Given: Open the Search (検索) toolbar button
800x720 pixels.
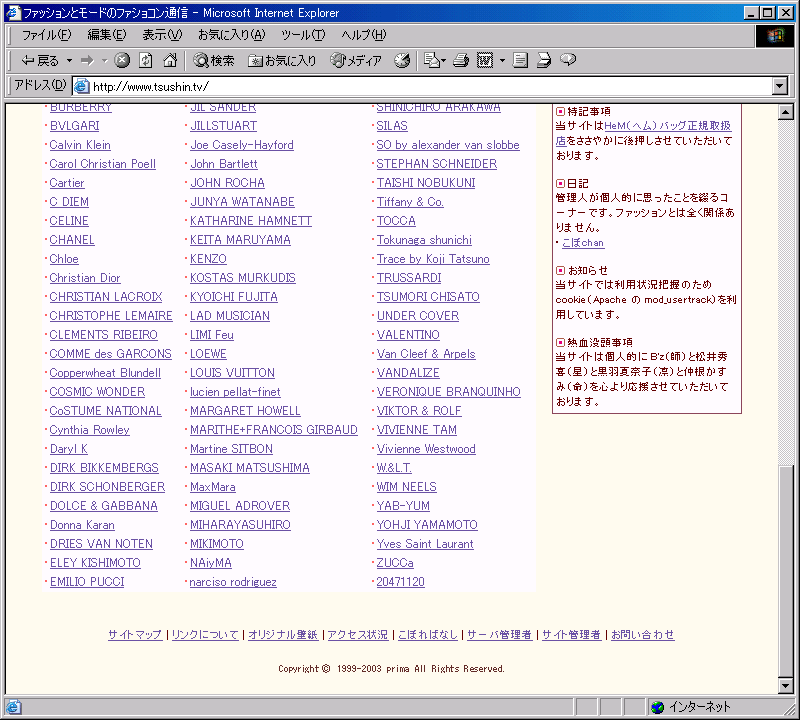Looking at the screenshot, I should point(213,61).
